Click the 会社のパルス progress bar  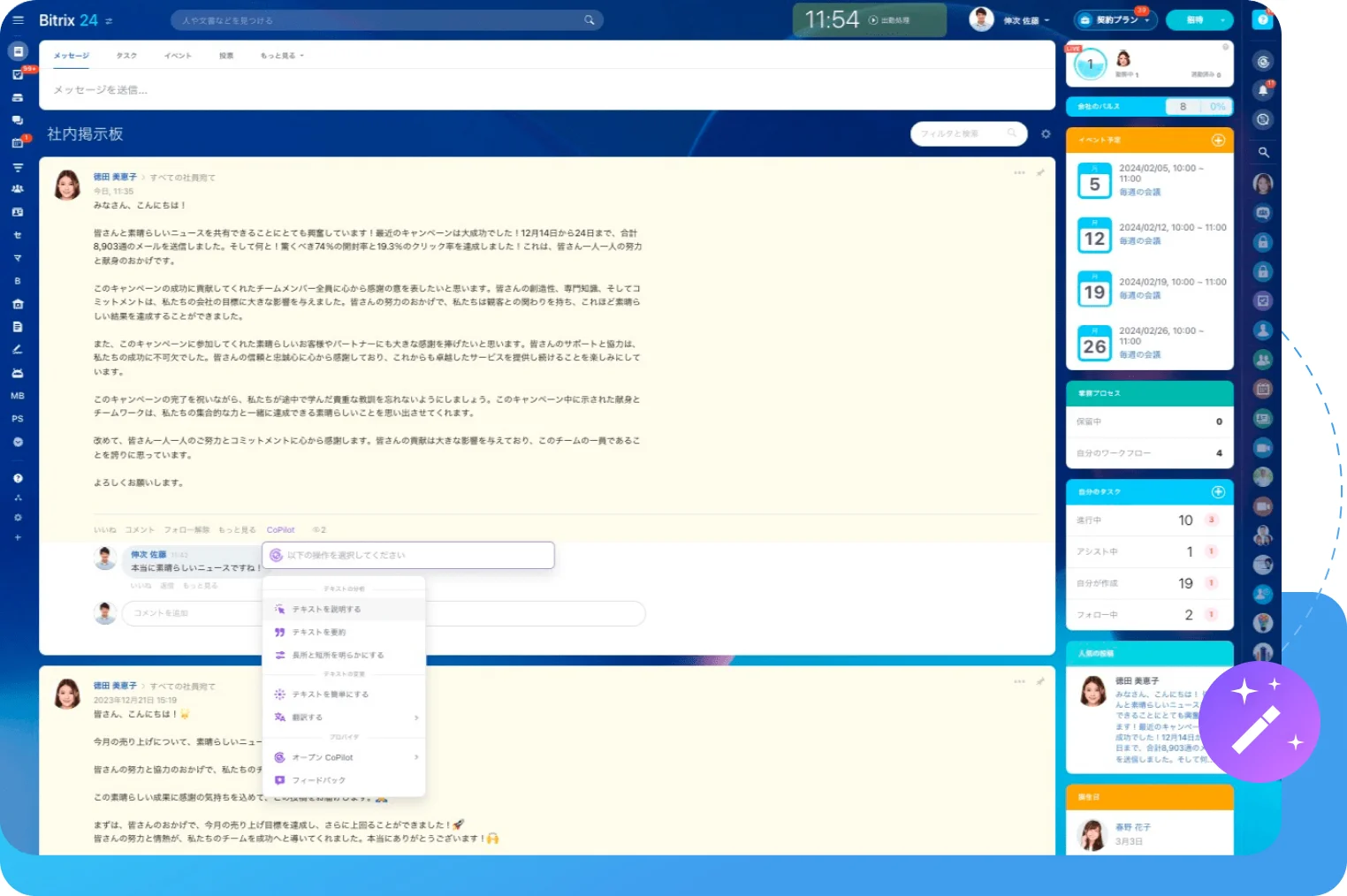[1149, 107]
